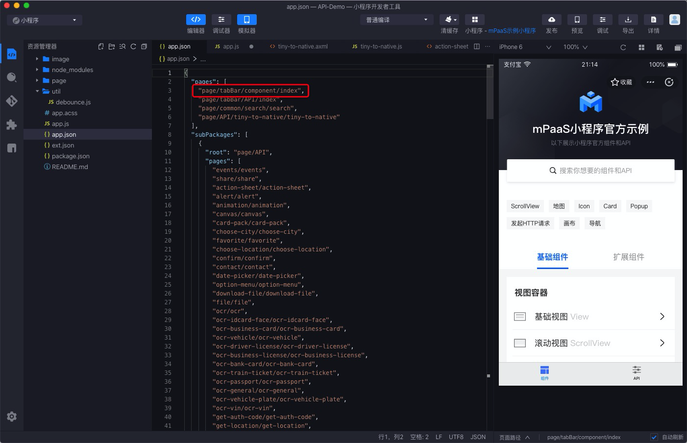Click the 发布 publish cloud icon

551,20
